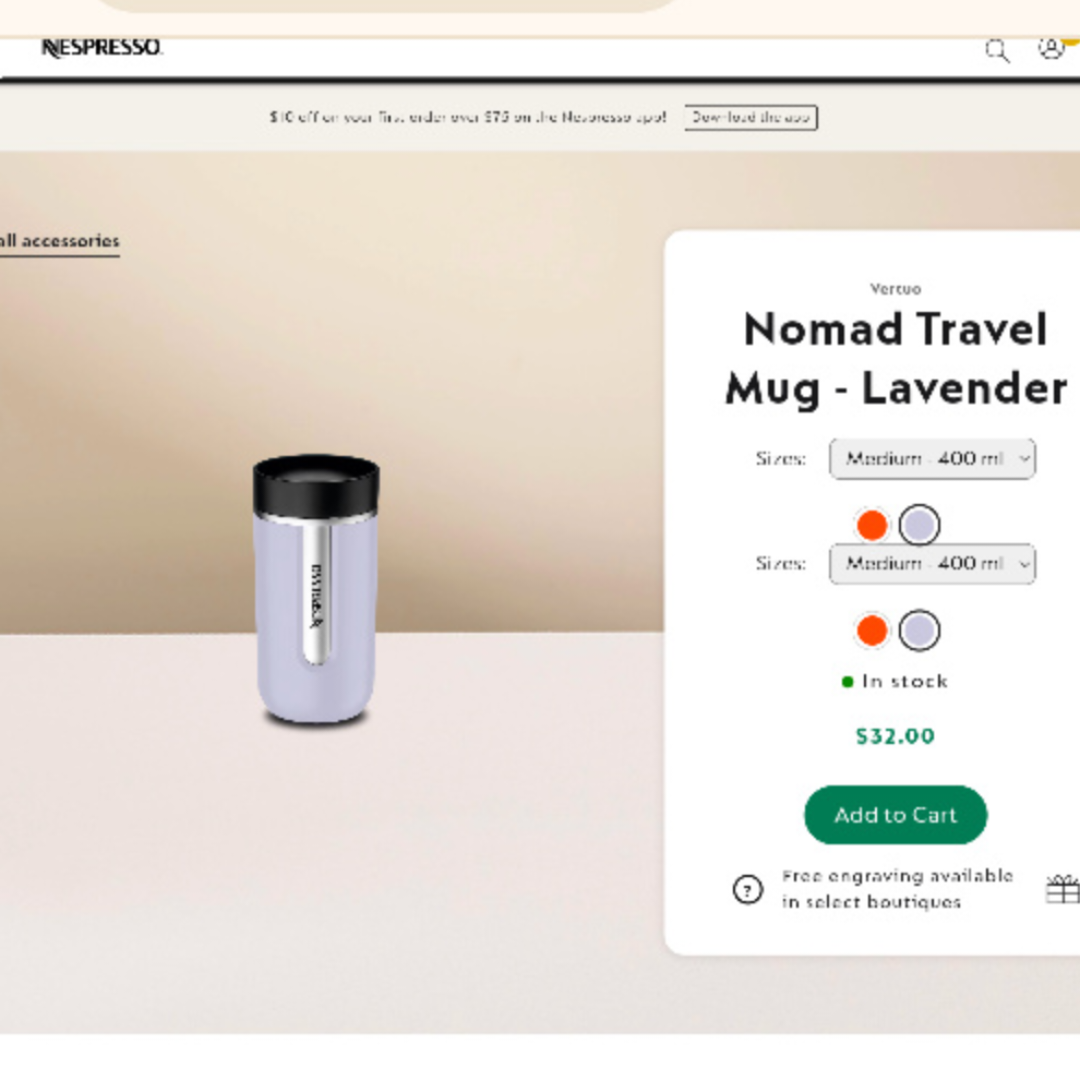Click the Download the app button

[x=751, y=117]
